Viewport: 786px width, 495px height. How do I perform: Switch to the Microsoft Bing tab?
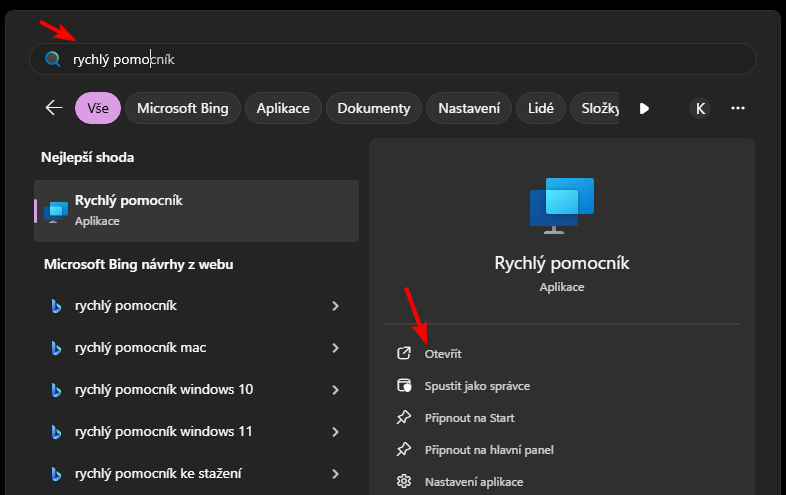(183, 108)
